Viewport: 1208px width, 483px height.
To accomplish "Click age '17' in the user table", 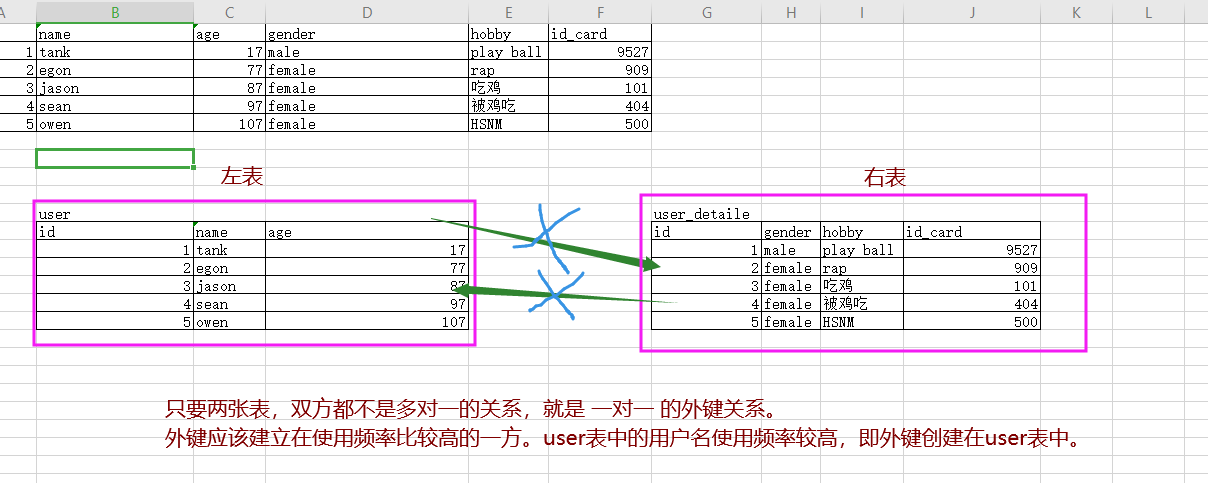I will coord(367,250).
